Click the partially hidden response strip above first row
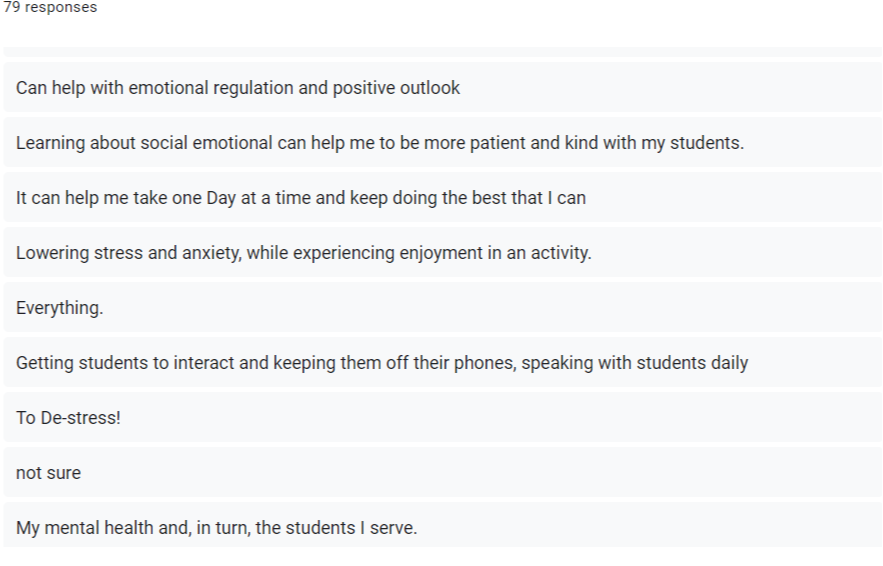This screenshot has width=883, height=566. (443, 52)
